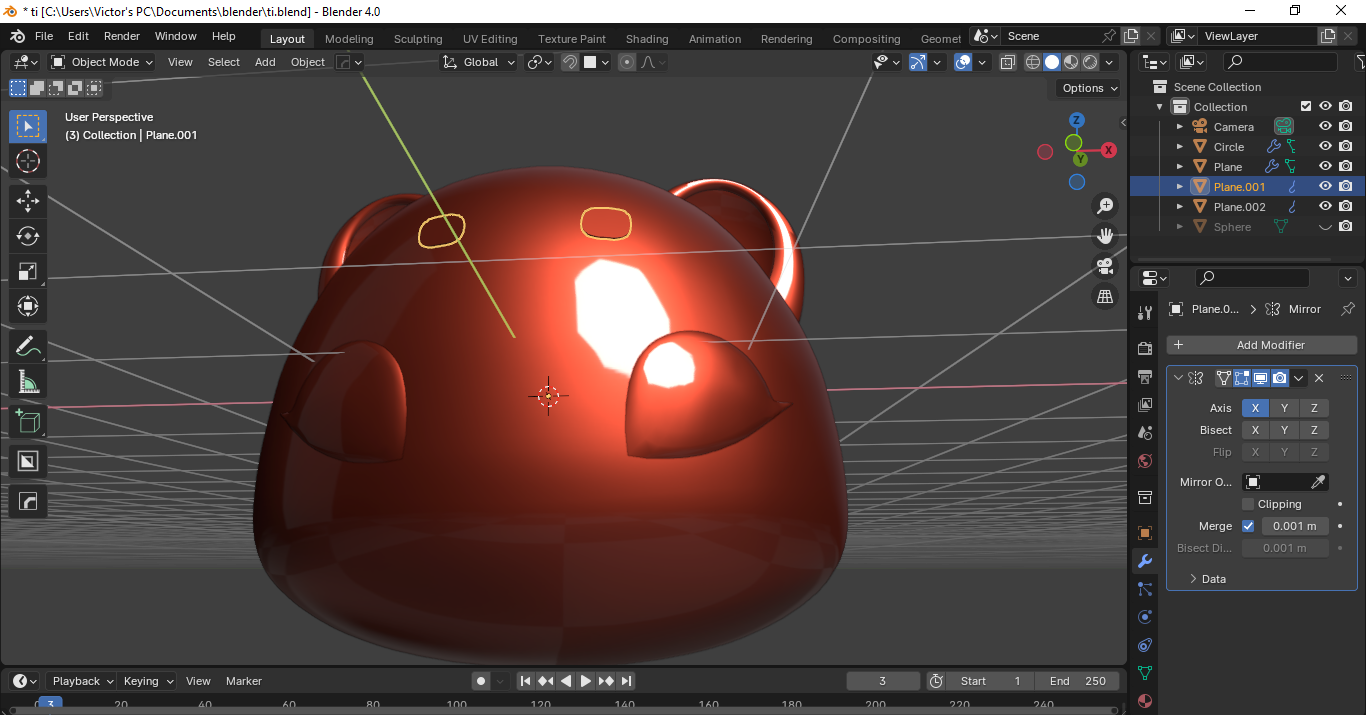Activate the Transform tool
Viewport: 1366px width, 715px height.
(28, 307)
